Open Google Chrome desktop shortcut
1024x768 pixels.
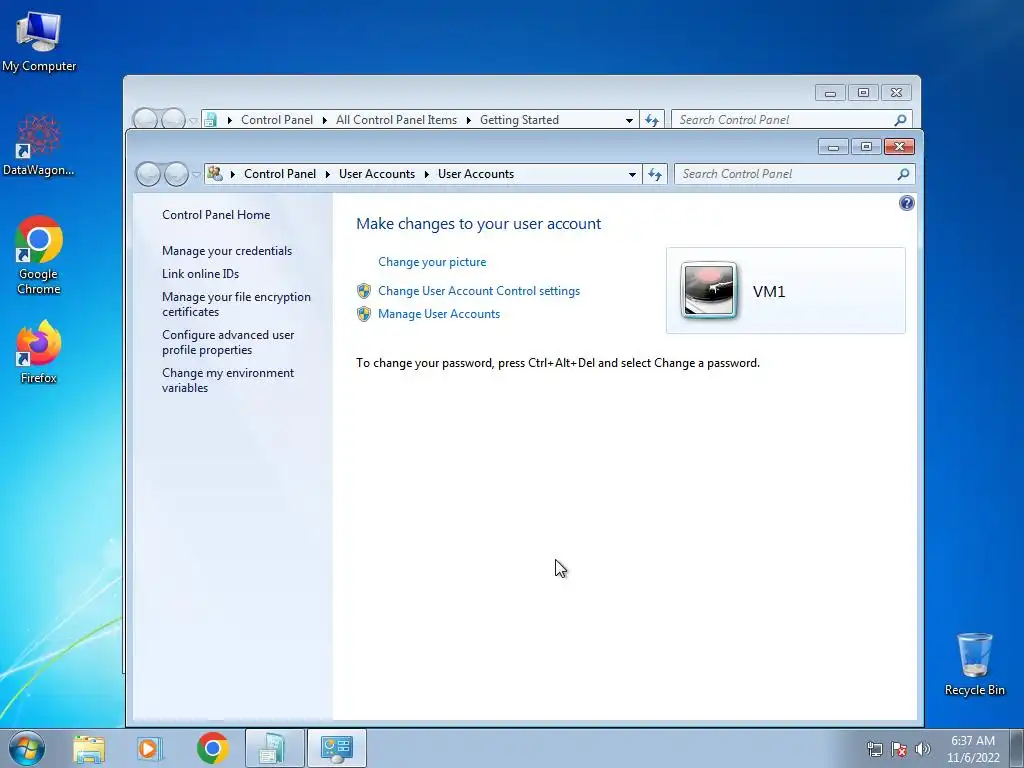pyautogui.click(x=39, y=255)
